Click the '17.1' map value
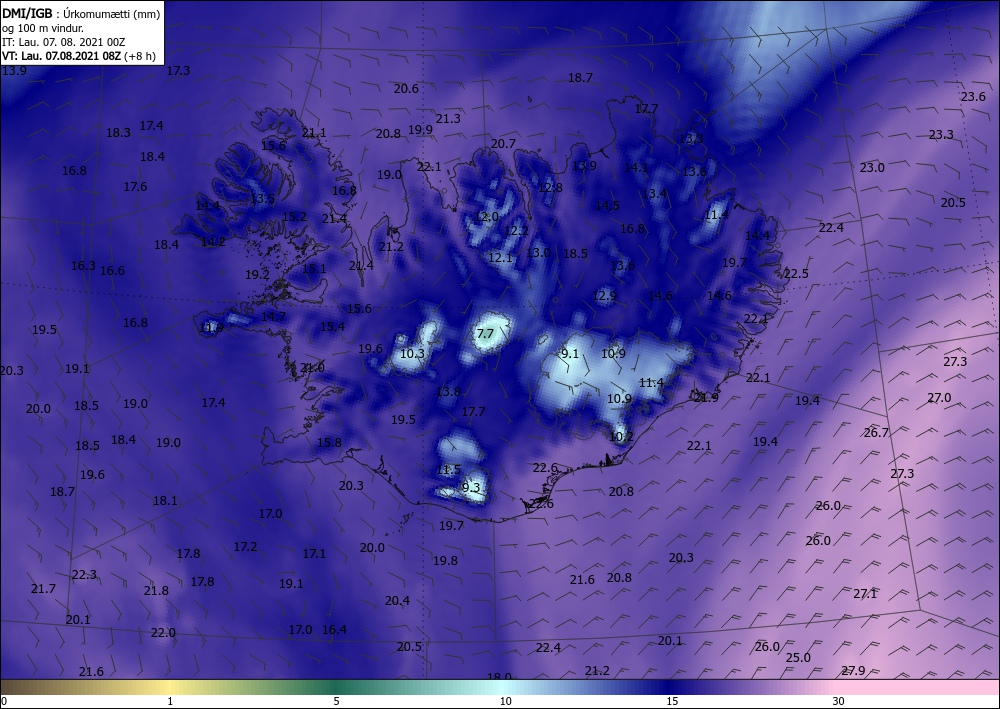 [314, 554]
